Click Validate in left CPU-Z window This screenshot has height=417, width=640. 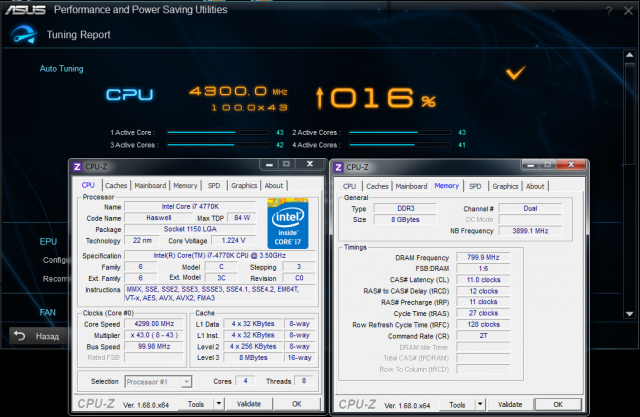pos(249,404)
